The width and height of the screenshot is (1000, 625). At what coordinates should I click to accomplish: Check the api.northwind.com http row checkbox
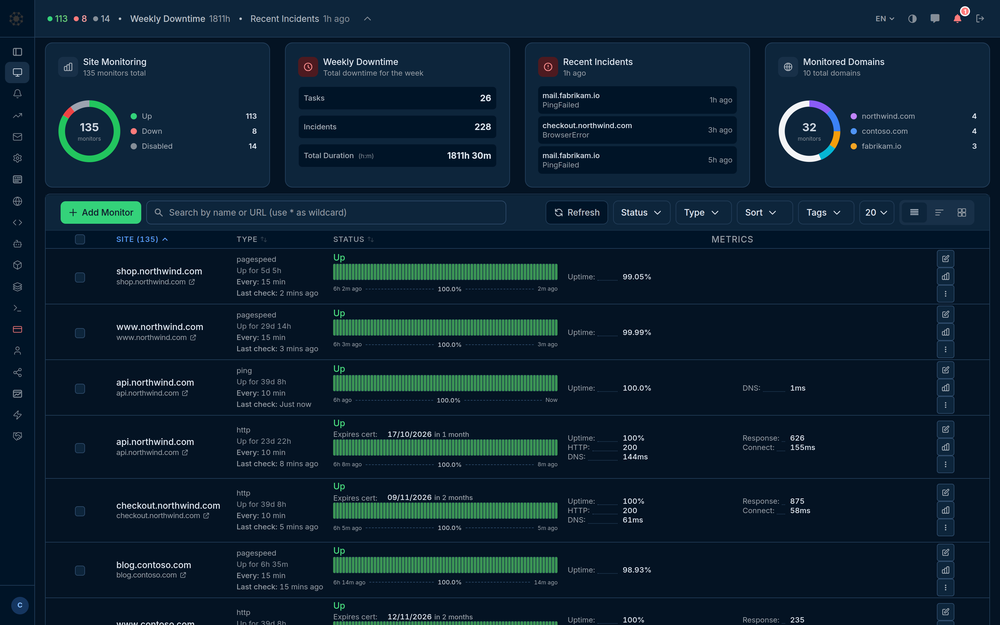click(x=80, y=448)
